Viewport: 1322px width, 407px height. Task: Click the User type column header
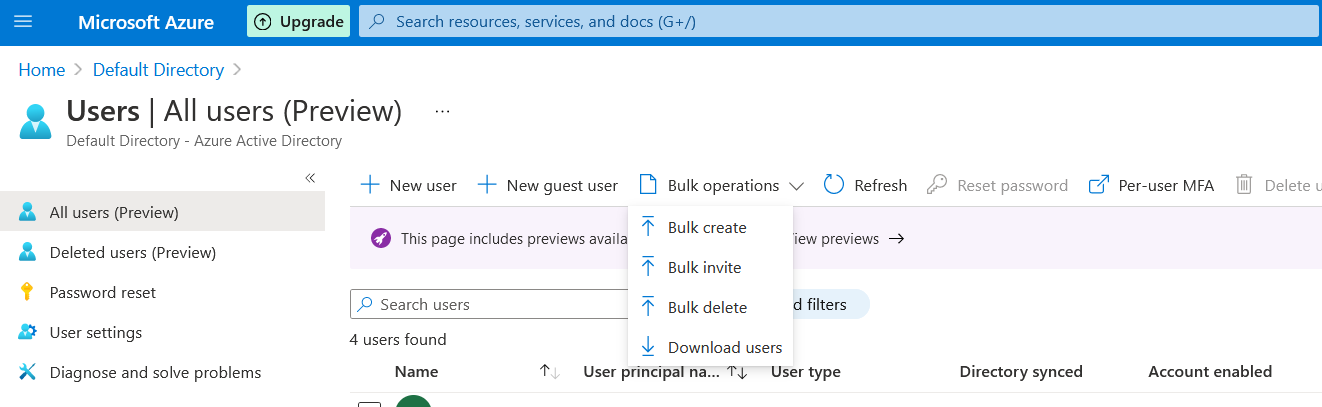(806, 371)
